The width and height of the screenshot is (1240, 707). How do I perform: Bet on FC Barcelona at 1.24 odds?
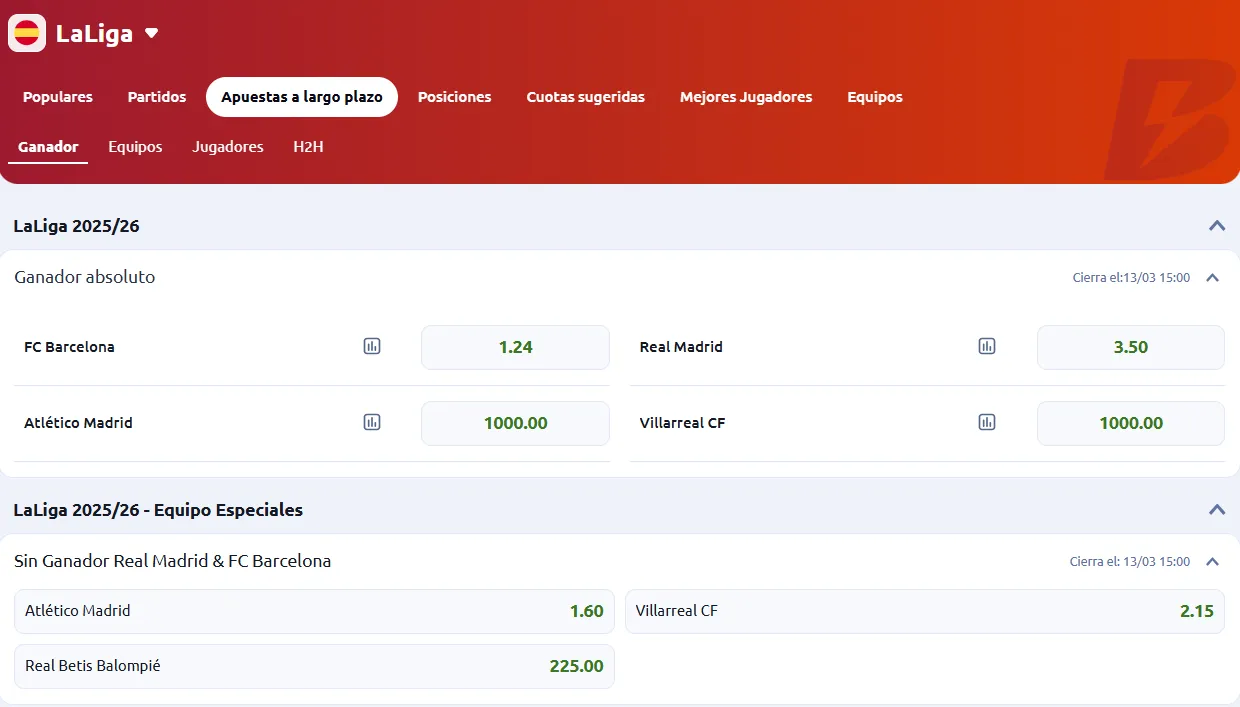[515, 348]
